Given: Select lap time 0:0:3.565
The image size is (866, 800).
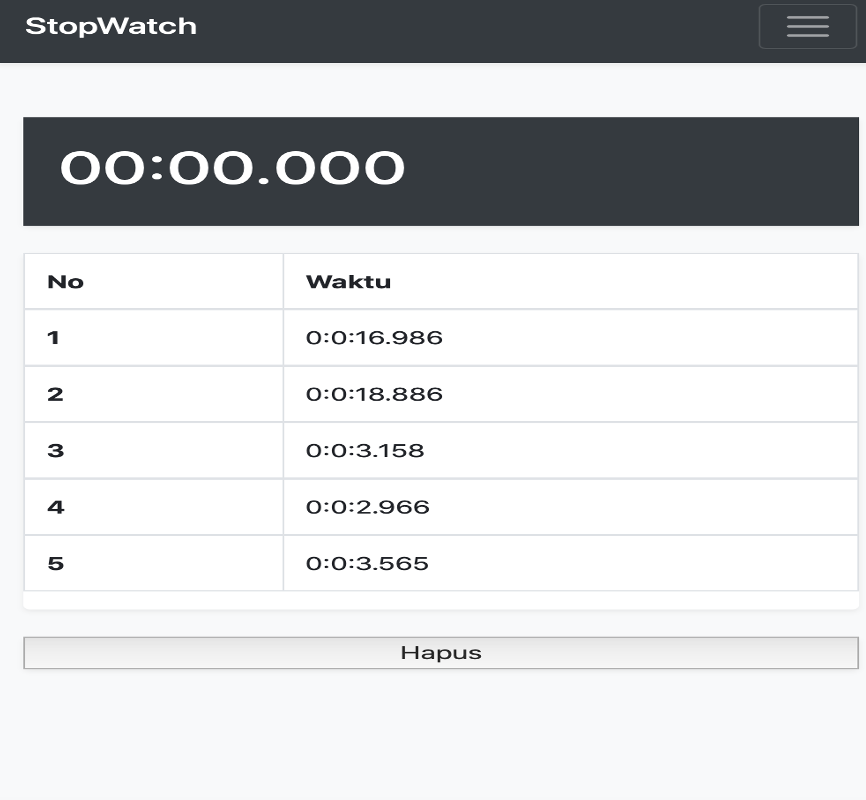Looking at the screenshot, I should [367, 564].
